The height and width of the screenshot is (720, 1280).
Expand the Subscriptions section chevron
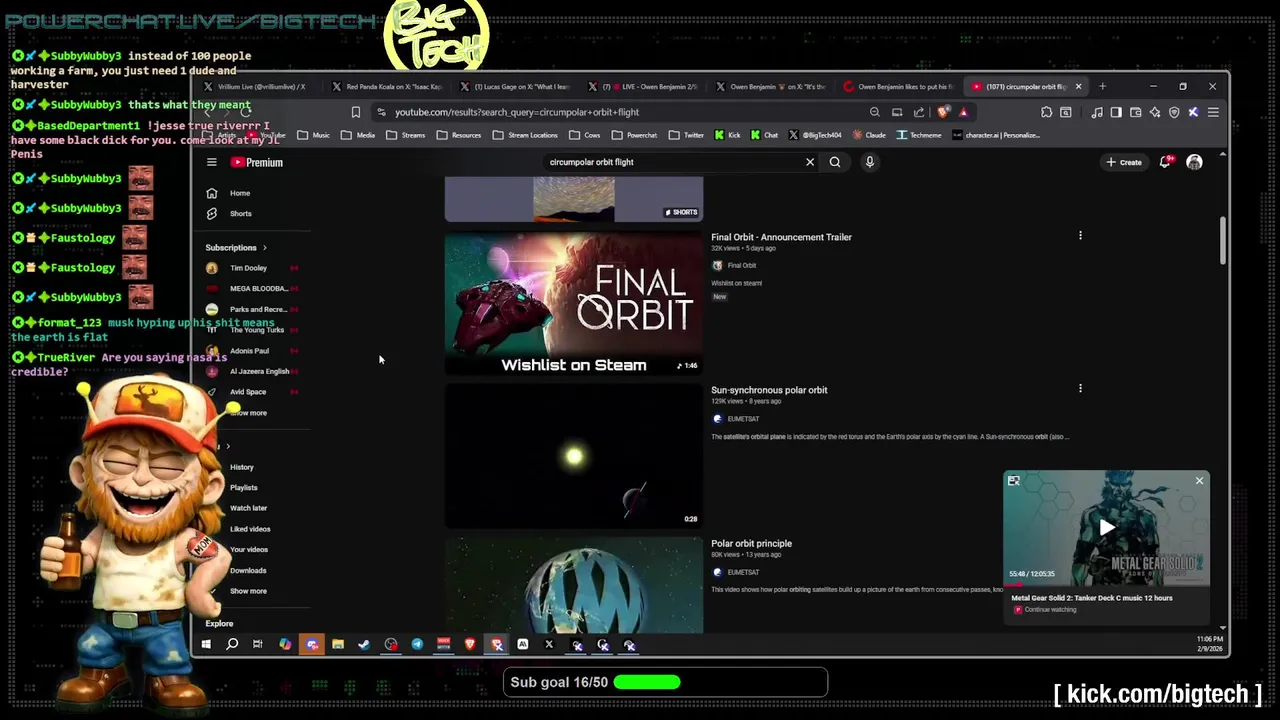tap(264, 248)
